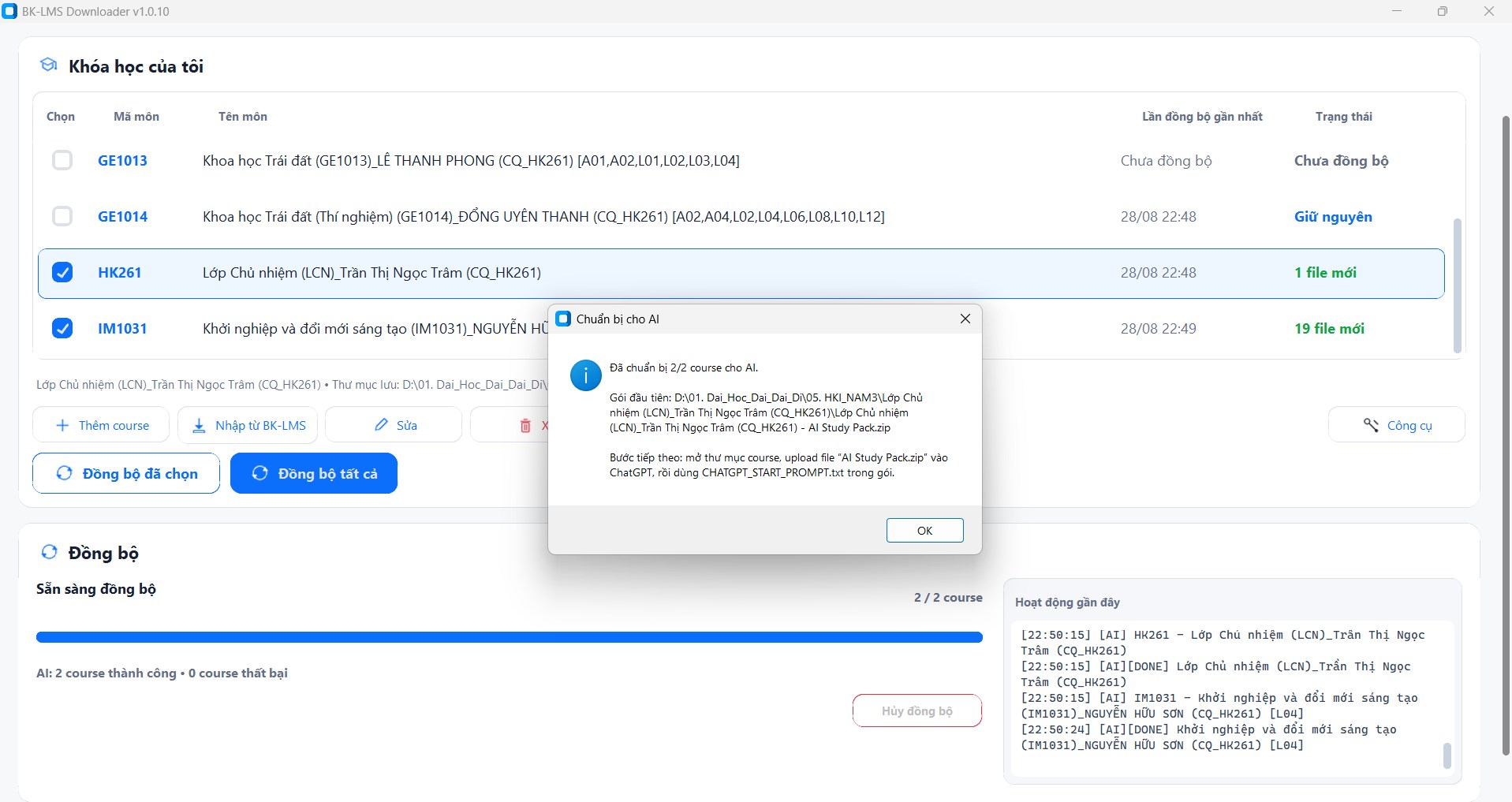
Task: Click the Tên môn column header
Action: (x=243, y=117)
